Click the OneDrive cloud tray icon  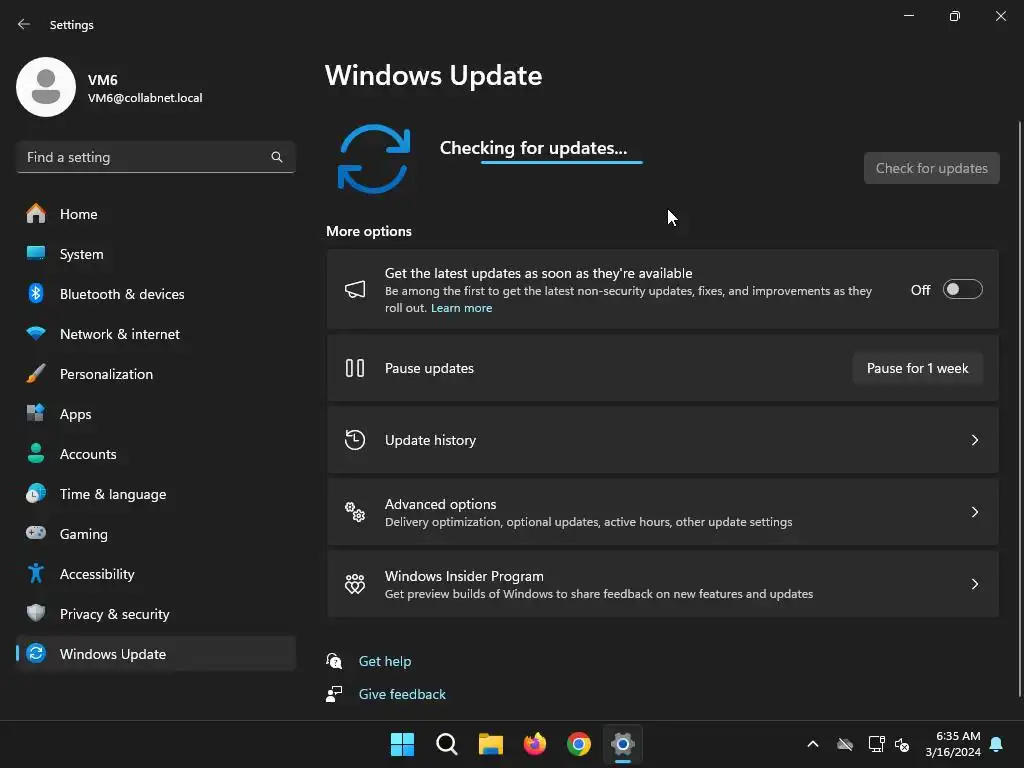tap(845, 744)
